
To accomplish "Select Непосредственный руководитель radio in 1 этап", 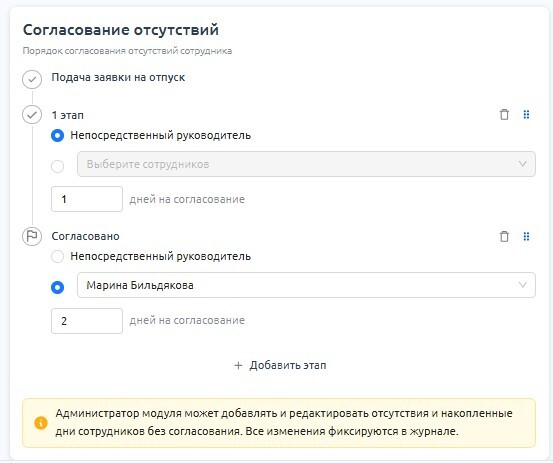I will point(57,136).
